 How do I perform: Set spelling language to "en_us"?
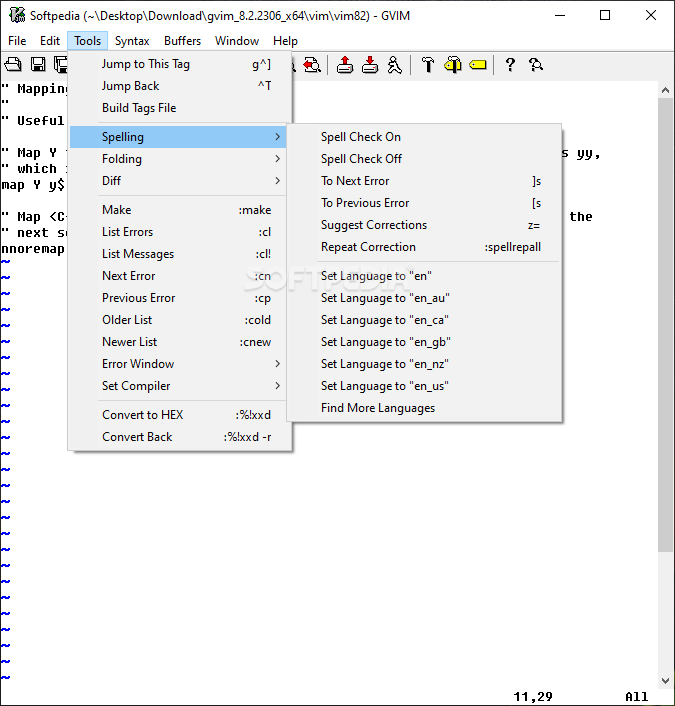click(x=424, y=386)
